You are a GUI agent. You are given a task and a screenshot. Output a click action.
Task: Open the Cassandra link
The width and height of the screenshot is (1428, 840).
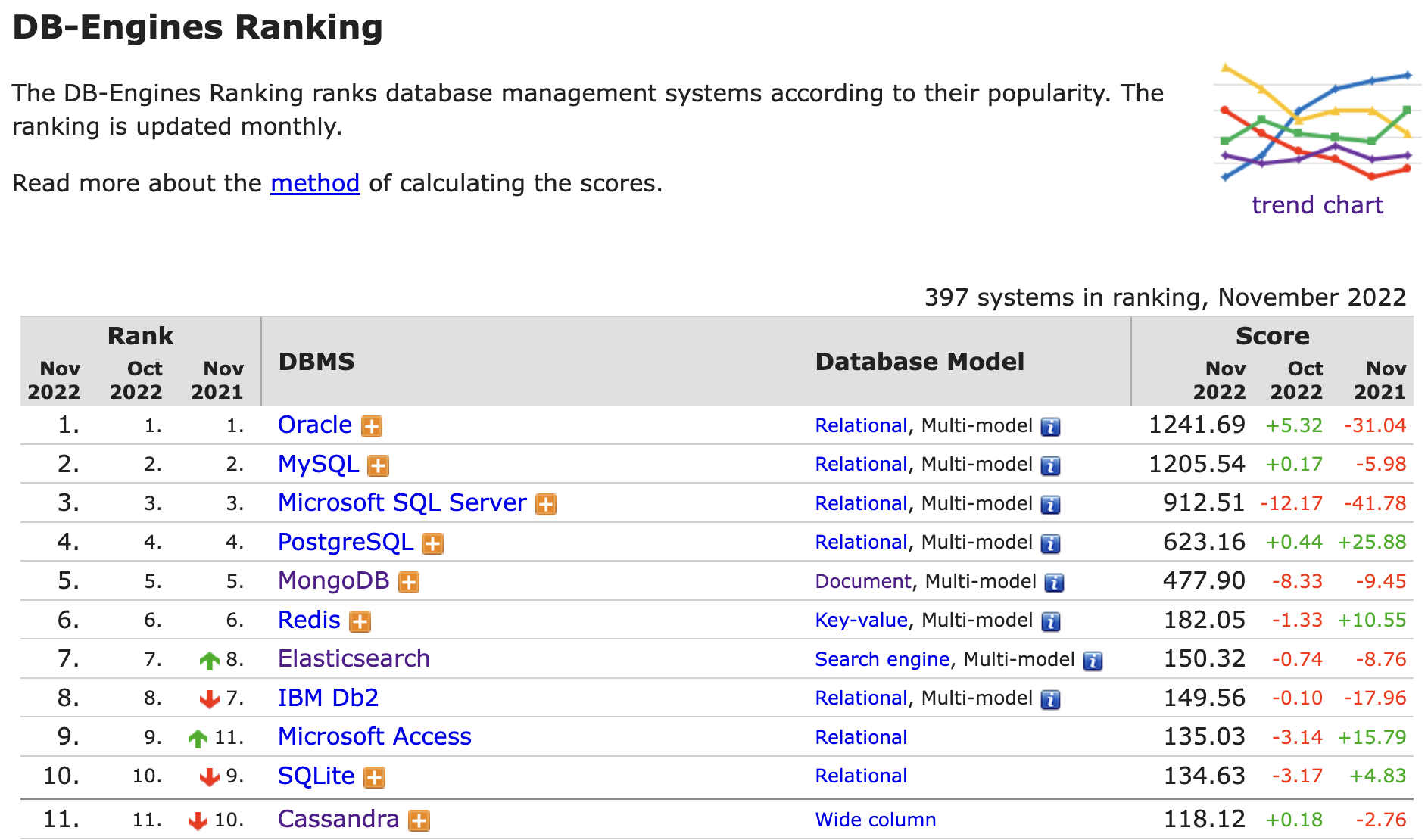338,819
